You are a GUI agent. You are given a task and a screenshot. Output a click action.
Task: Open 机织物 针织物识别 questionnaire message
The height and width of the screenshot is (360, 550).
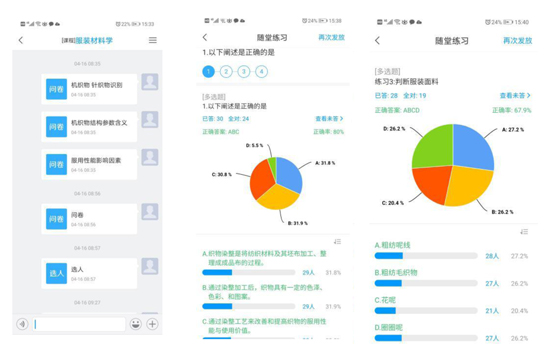[x=89, y=89]
